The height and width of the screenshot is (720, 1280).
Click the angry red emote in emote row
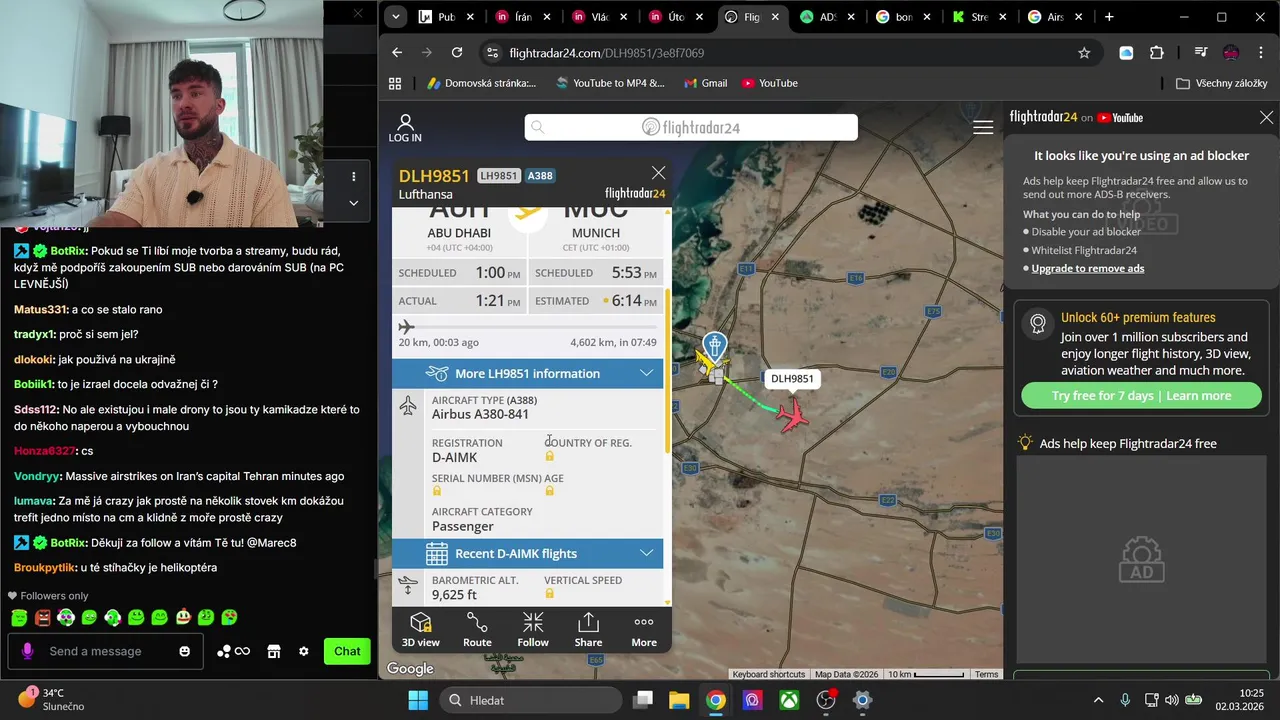click(43, 618)
